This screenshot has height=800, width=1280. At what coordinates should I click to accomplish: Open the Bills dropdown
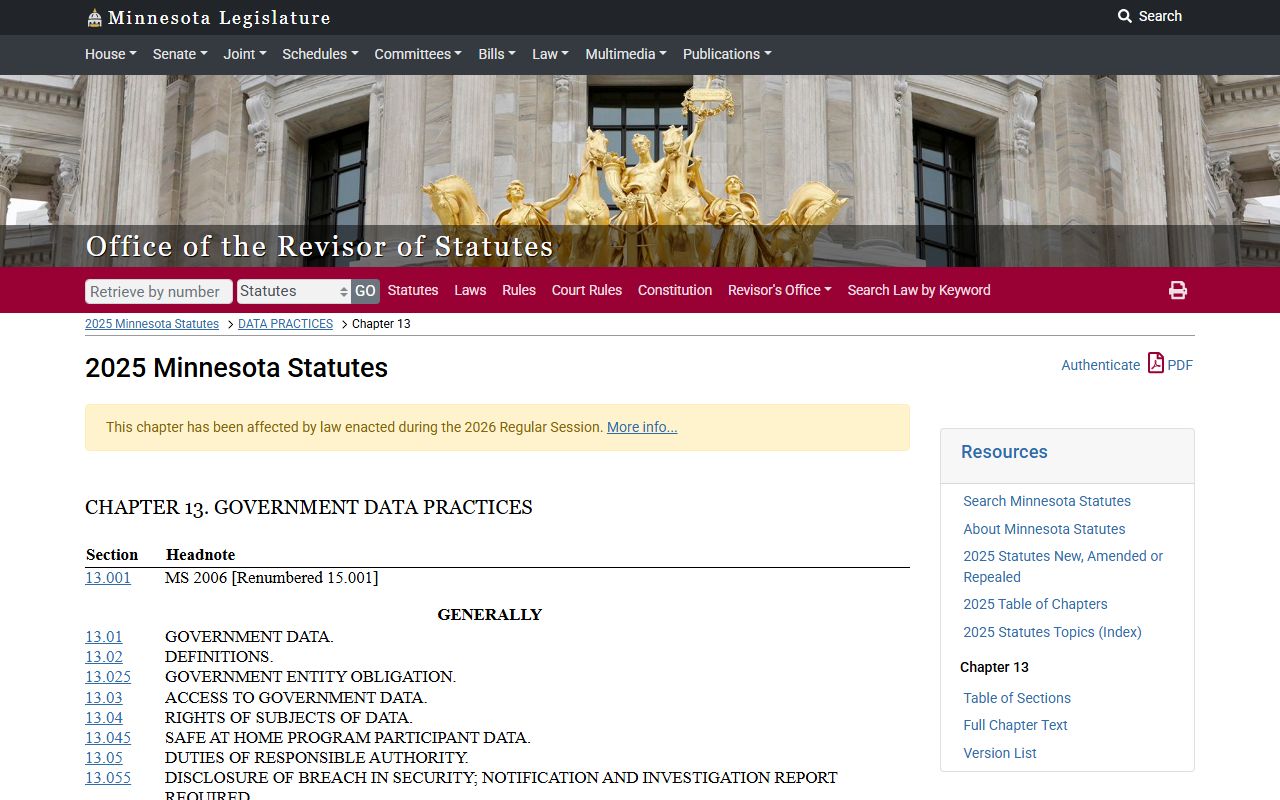click(497, 54)
